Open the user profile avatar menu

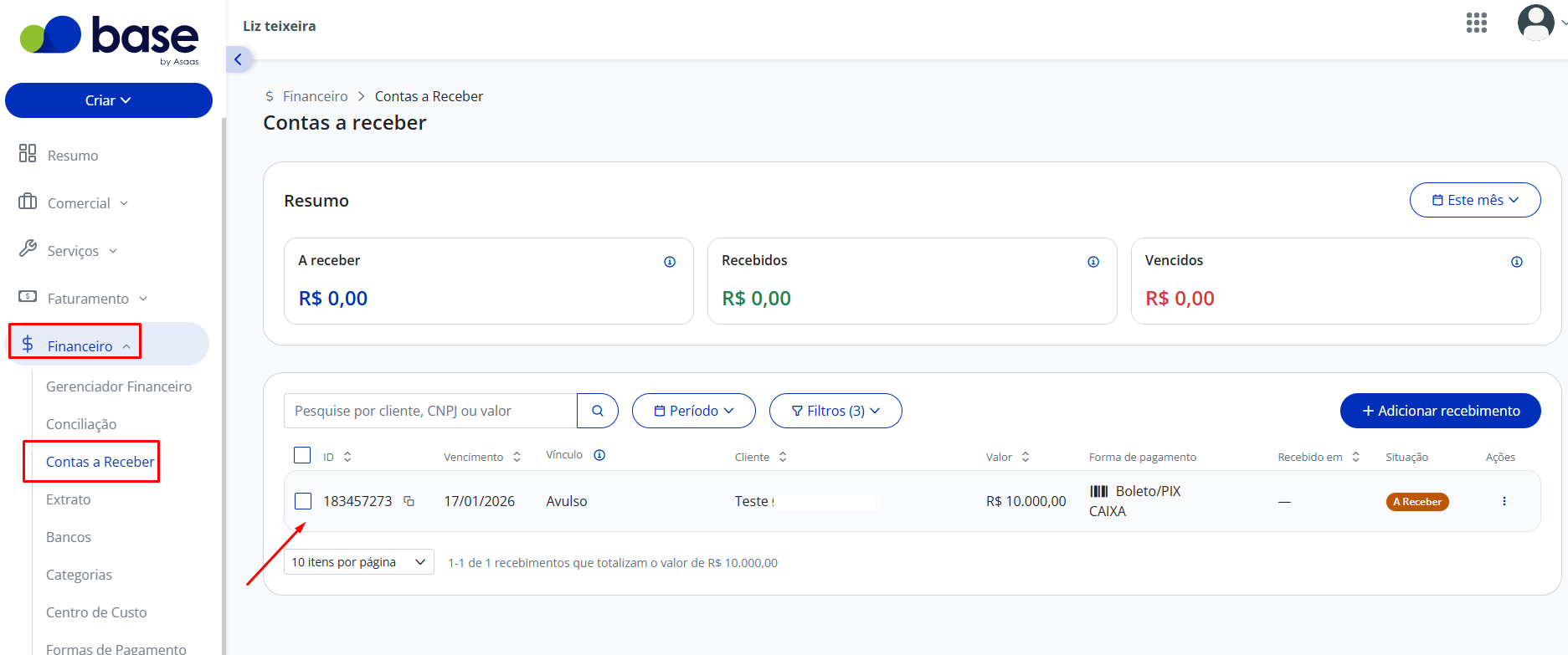pos(1536,23)
